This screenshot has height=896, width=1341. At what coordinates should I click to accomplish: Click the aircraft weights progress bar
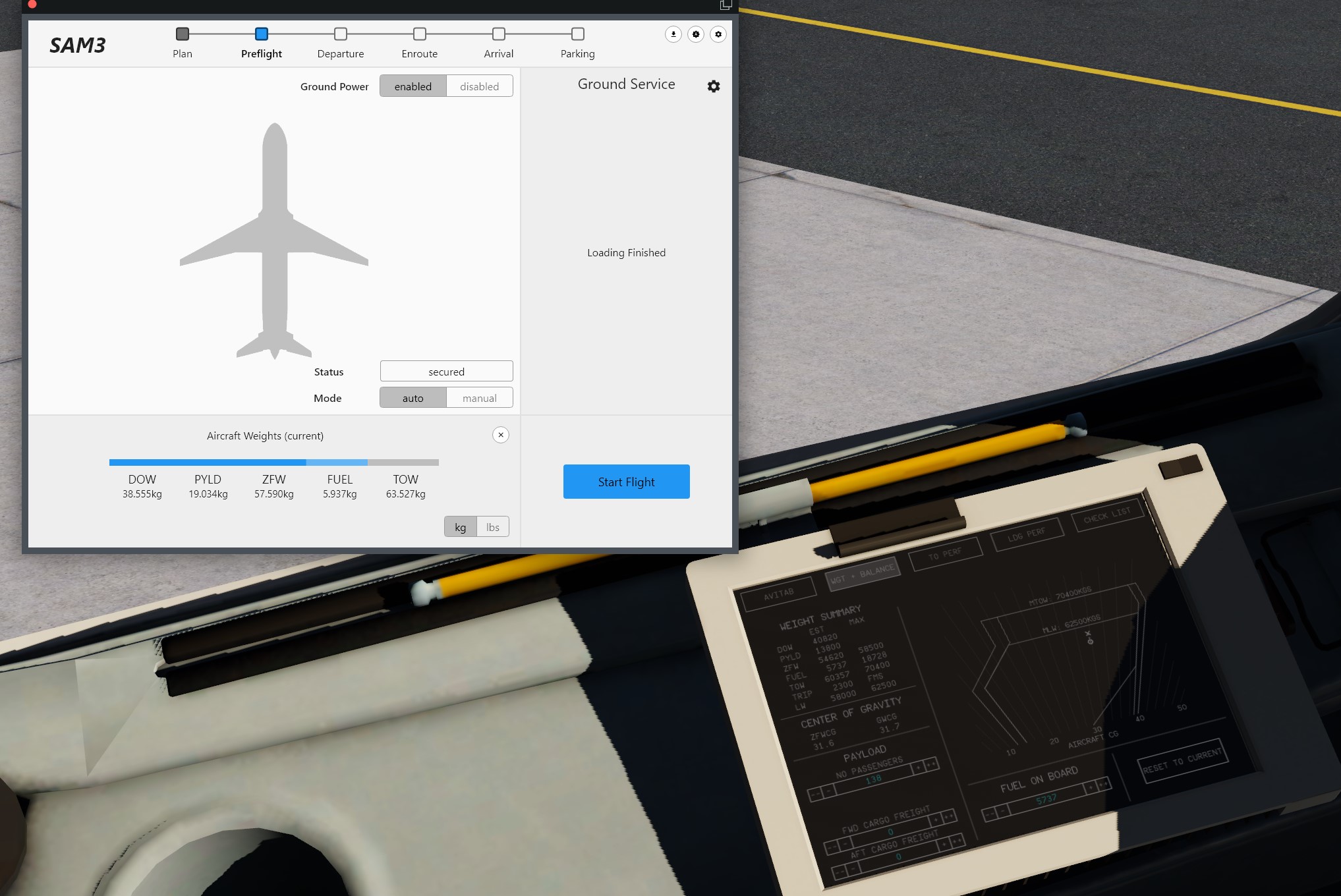[x=274, y=462]
